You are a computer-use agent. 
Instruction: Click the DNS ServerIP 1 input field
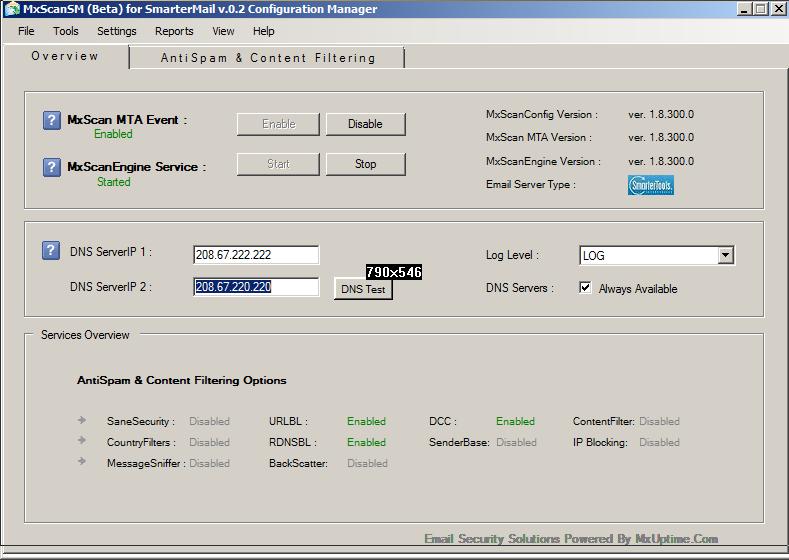[x=256, y=255]
